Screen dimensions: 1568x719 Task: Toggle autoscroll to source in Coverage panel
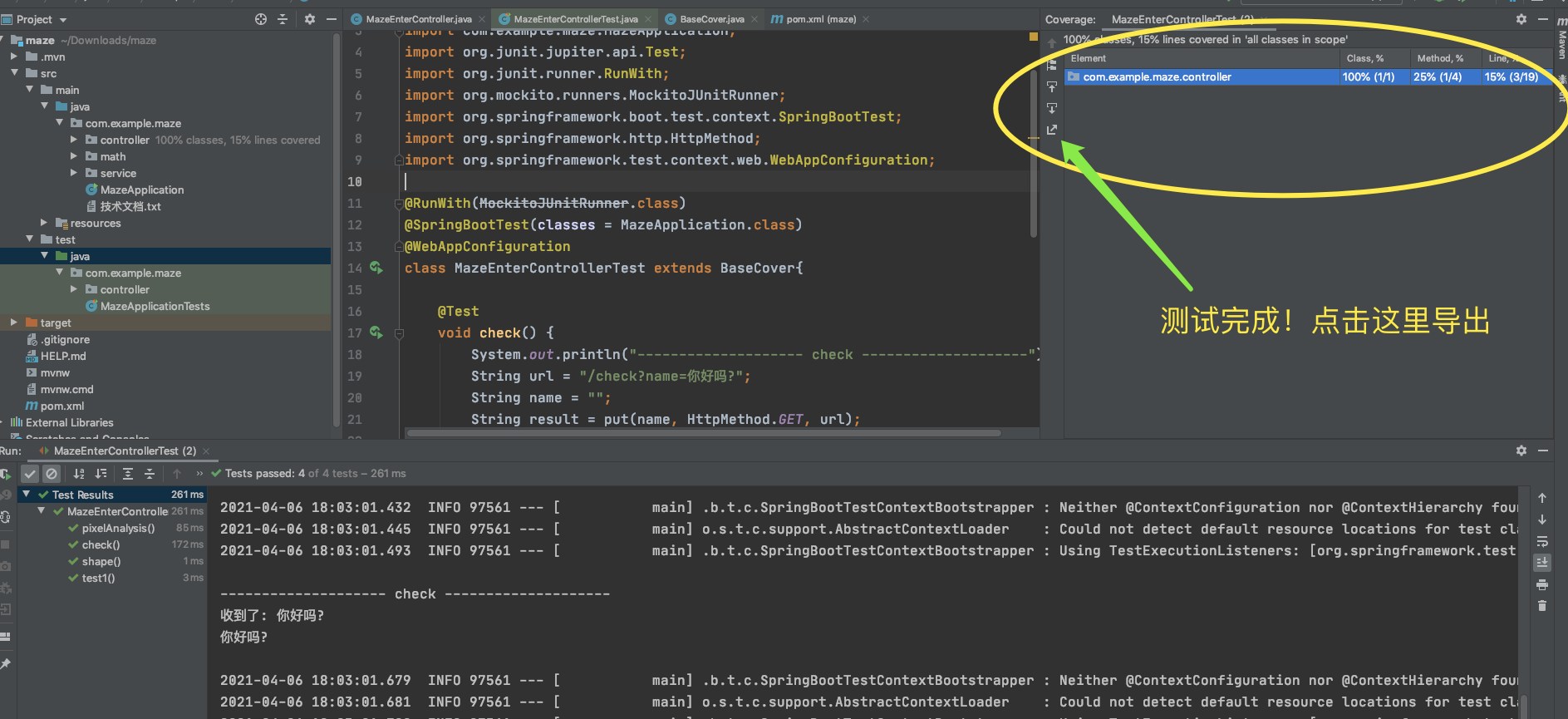click(x=1052, y=86)
